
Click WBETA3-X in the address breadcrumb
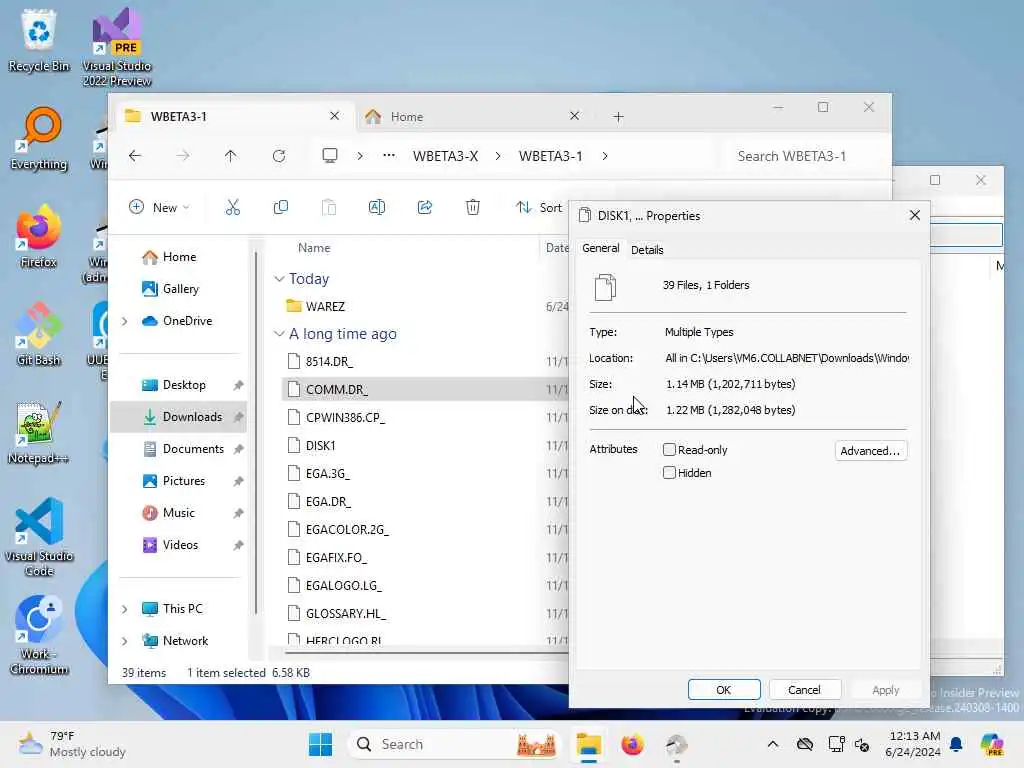click(x=445, y=156)
